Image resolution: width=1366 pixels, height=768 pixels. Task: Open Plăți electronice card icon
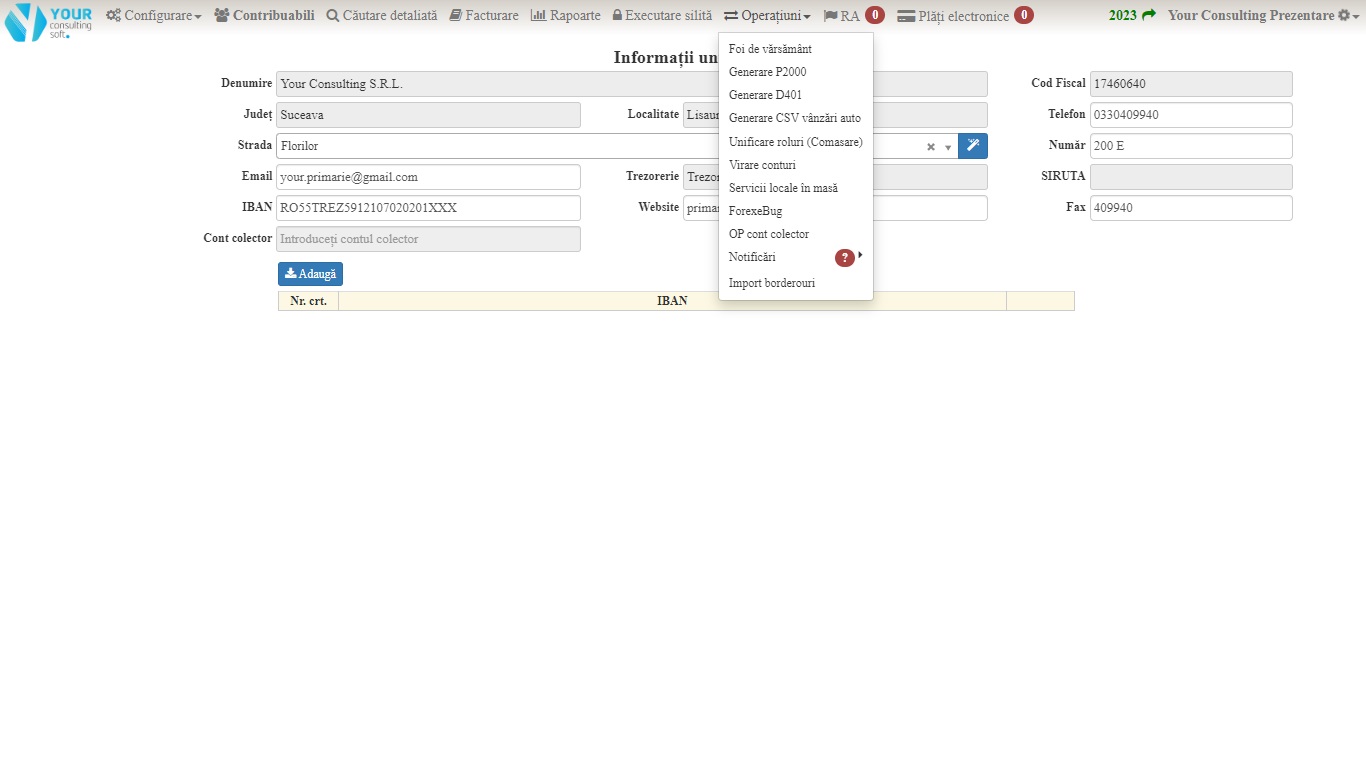coord(906,16)
